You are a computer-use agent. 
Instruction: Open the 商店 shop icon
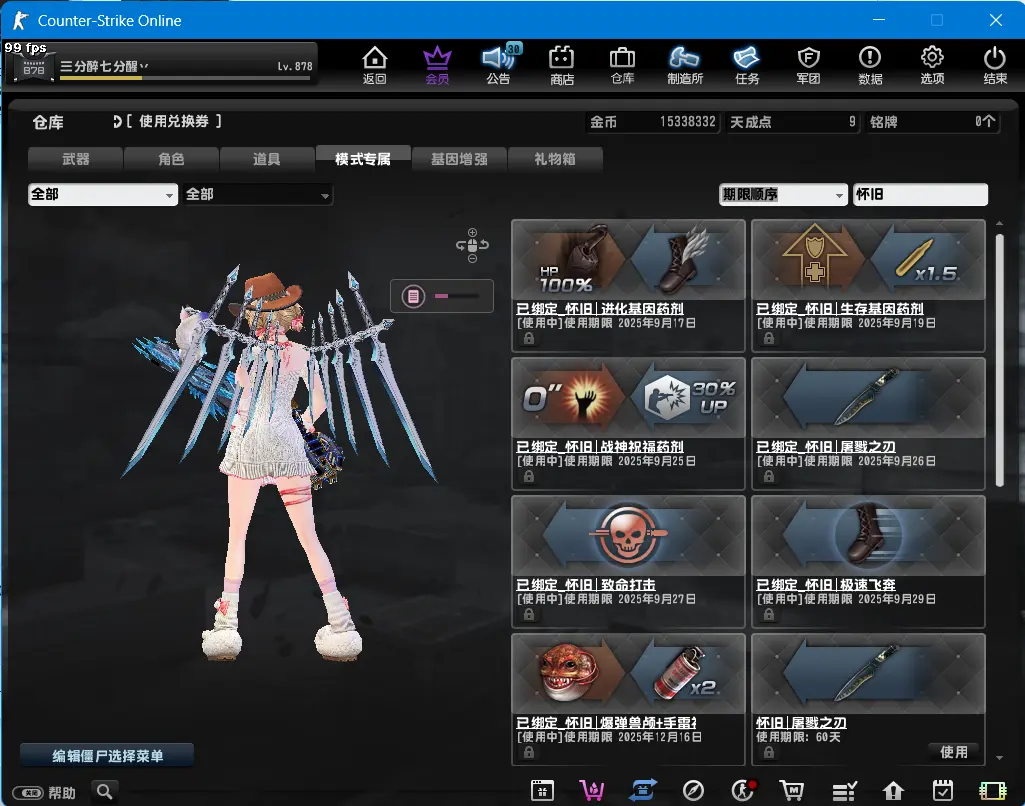562,65
